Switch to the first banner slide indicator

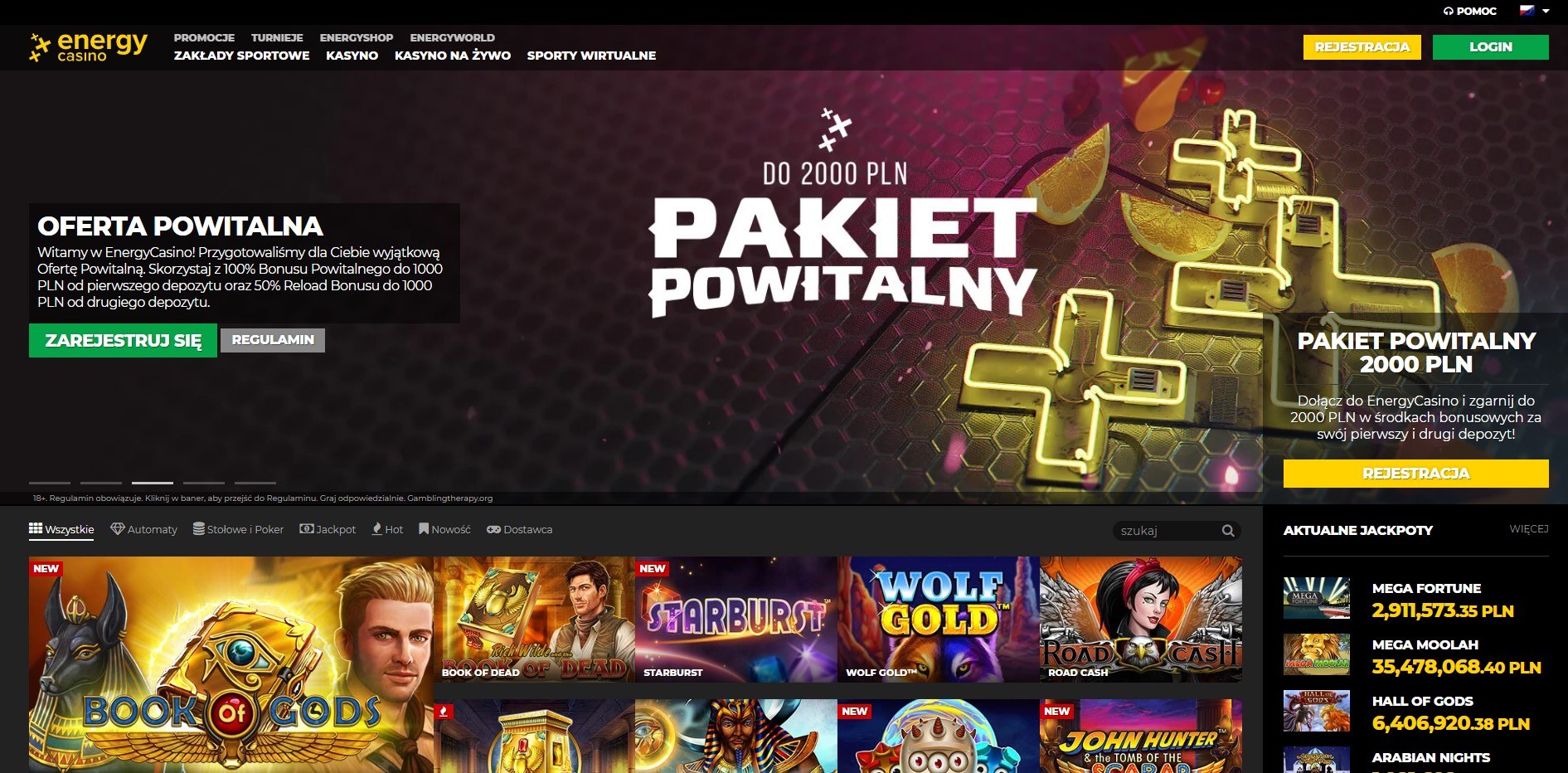click(50, 483)
